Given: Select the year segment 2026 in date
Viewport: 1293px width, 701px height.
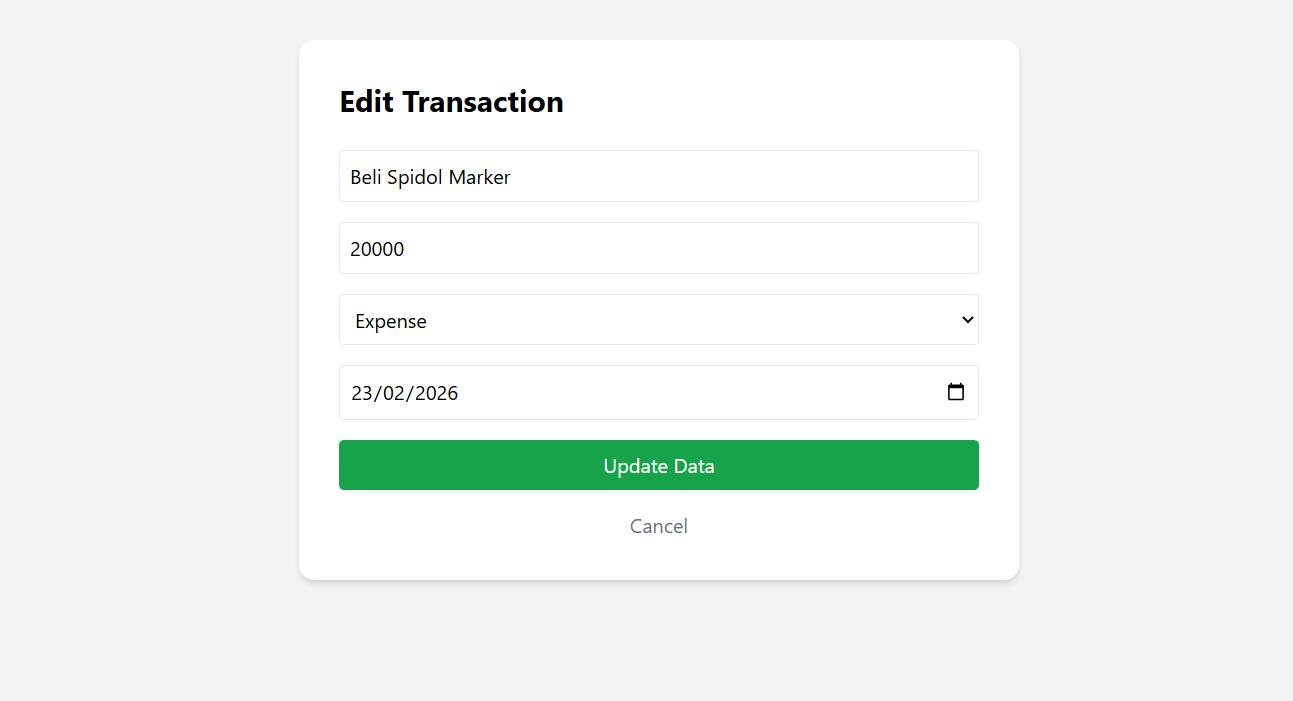Looking at the screenshot, I should [436, 393].
